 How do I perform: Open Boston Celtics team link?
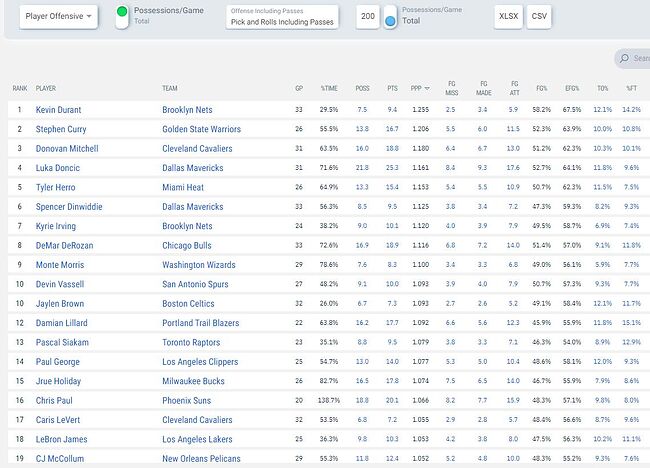(x=188, y=304)
